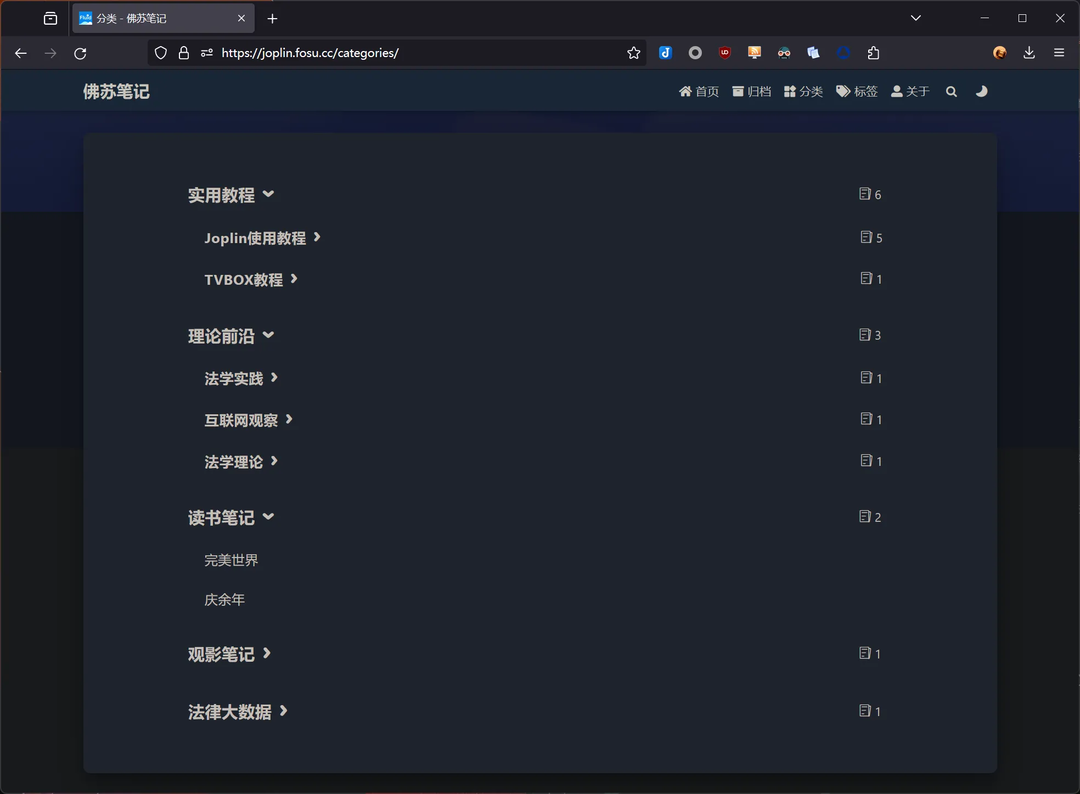Open the site search magnifier

point(951,90)
